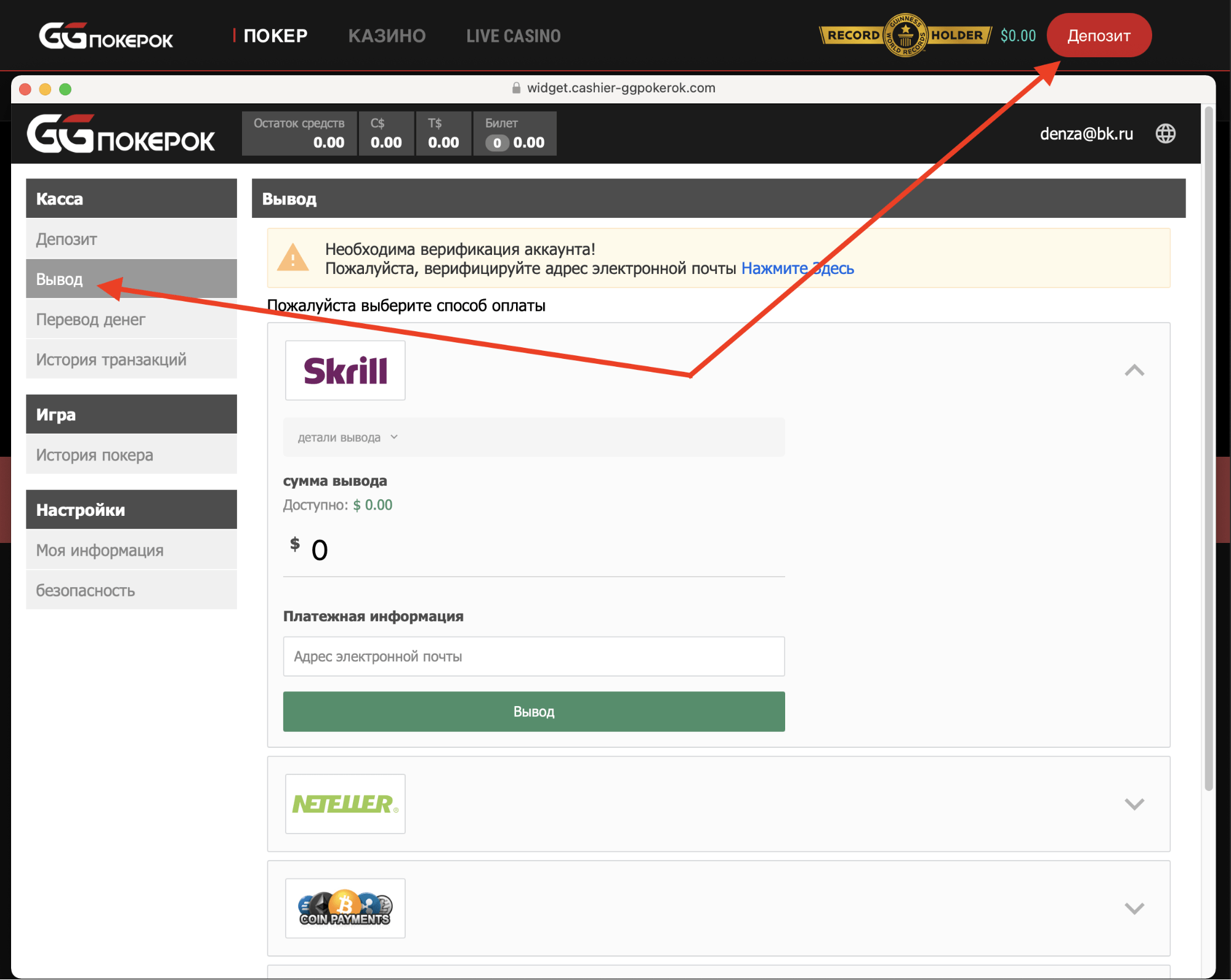This screenshot has height=980, width=1231.
Task: Click the Guinness Record Holder badge
Action: click(x=905, y=35)
